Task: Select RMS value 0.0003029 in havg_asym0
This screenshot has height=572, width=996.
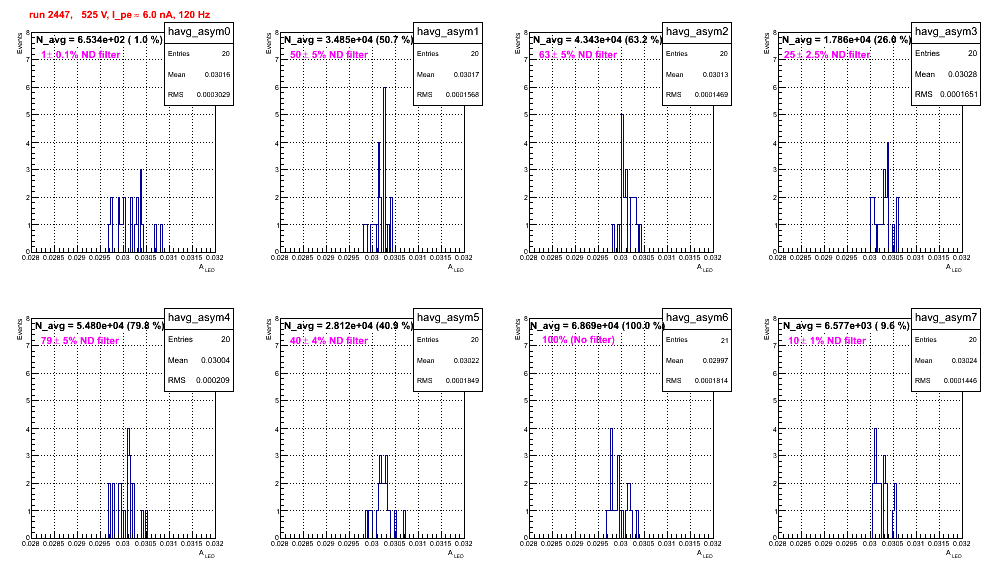Action: pos(213,95)
